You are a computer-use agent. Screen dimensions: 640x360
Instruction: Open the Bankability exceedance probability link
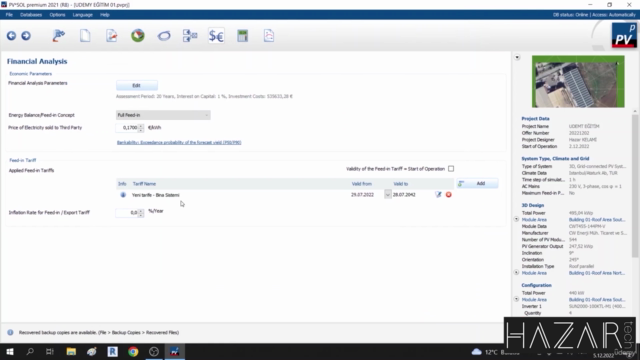pos(179,142)
